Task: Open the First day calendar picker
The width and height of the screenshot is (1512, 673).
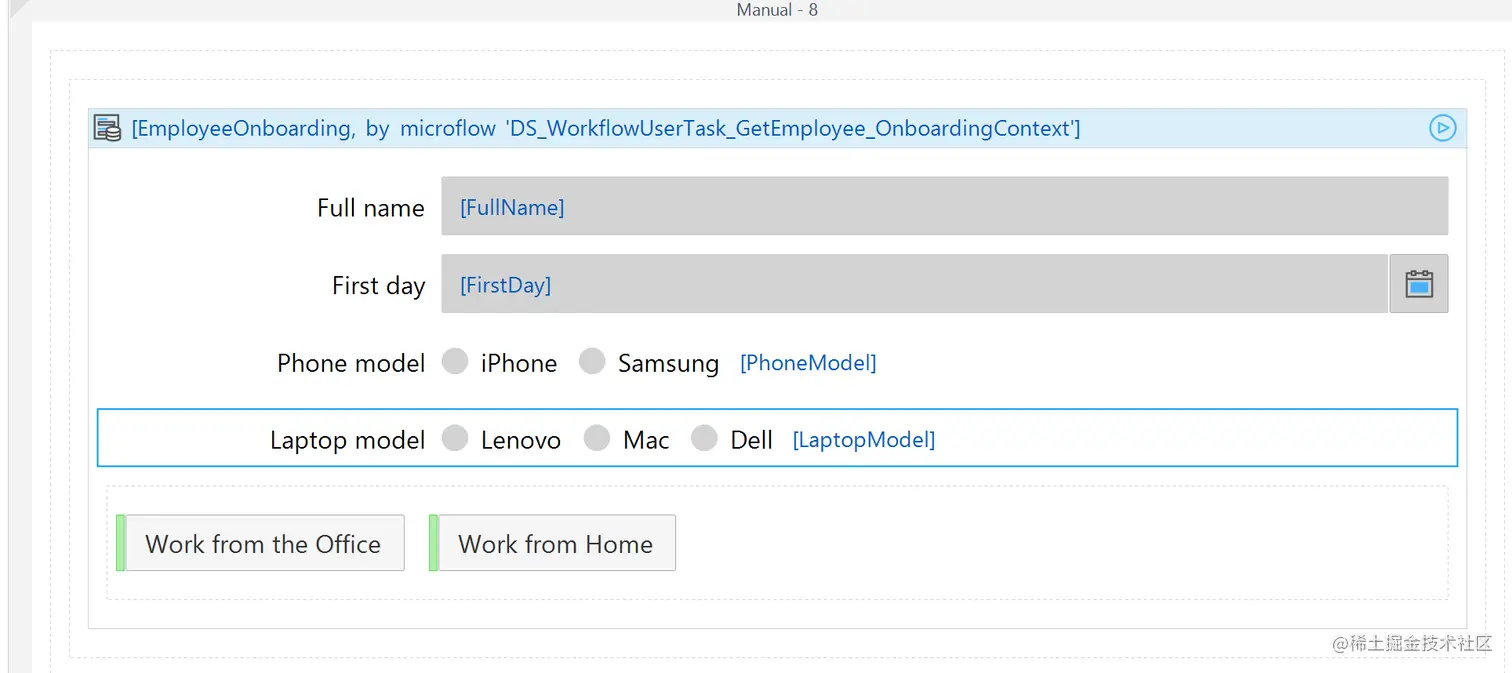Action: 1418,284
